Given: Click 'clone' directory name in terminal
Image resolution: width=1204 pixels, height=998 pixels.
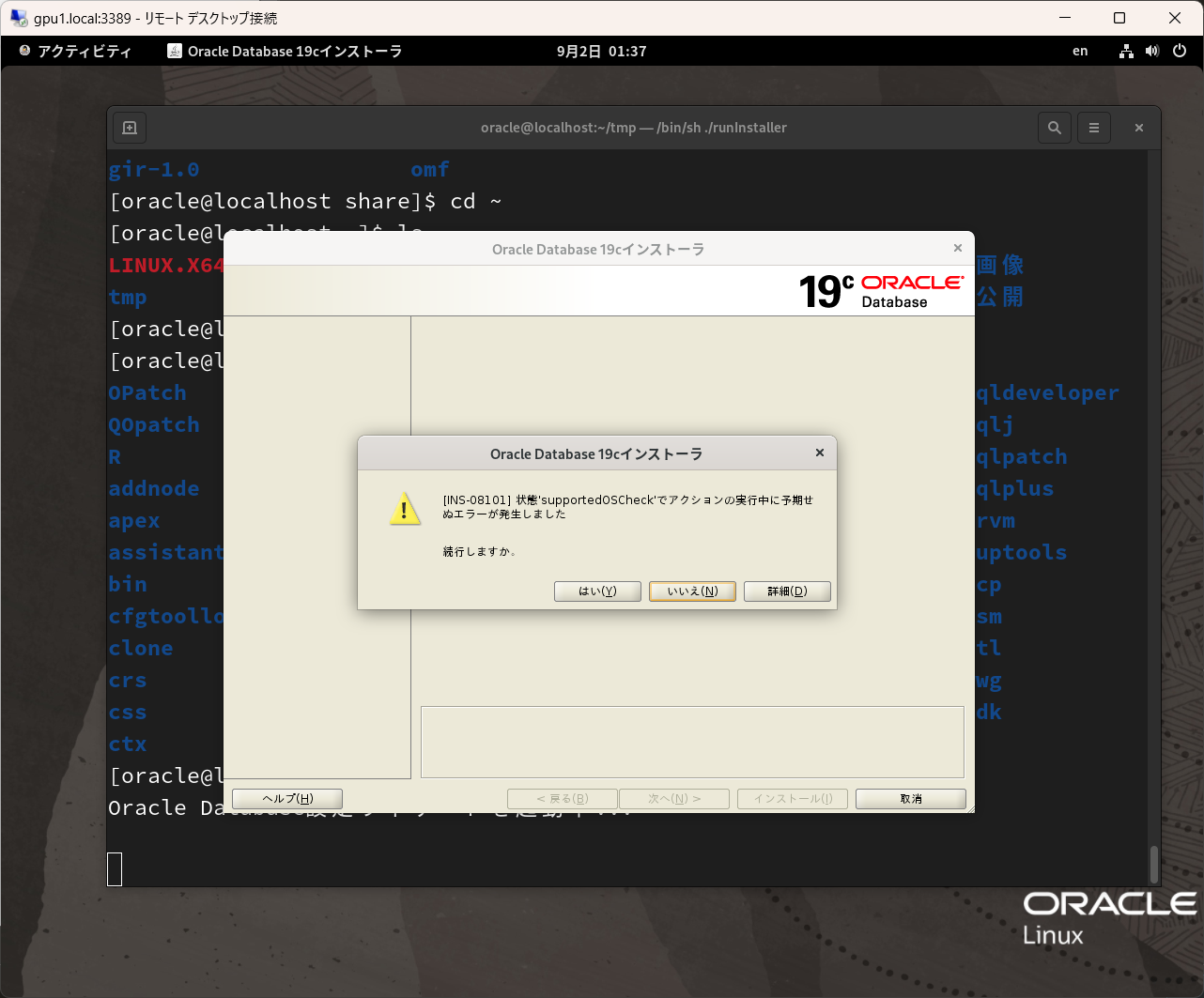Looking at the screenshot, I should tap(141, 648).
